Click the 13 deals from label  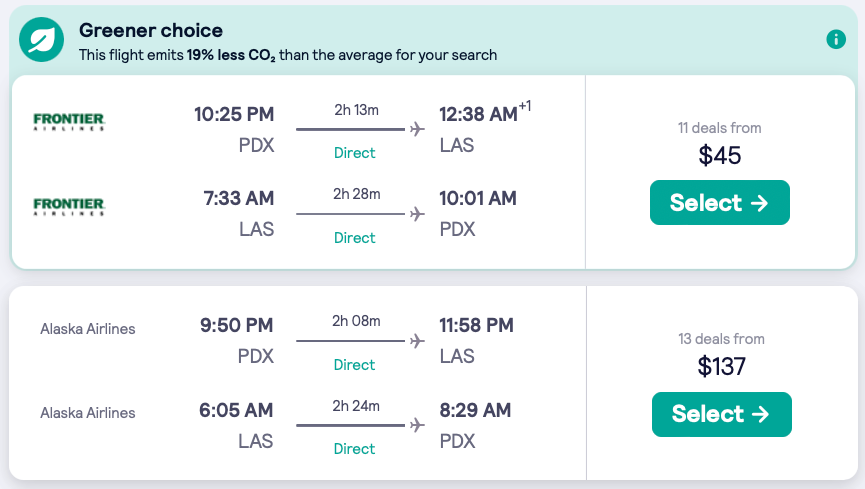tap(721, 339)
